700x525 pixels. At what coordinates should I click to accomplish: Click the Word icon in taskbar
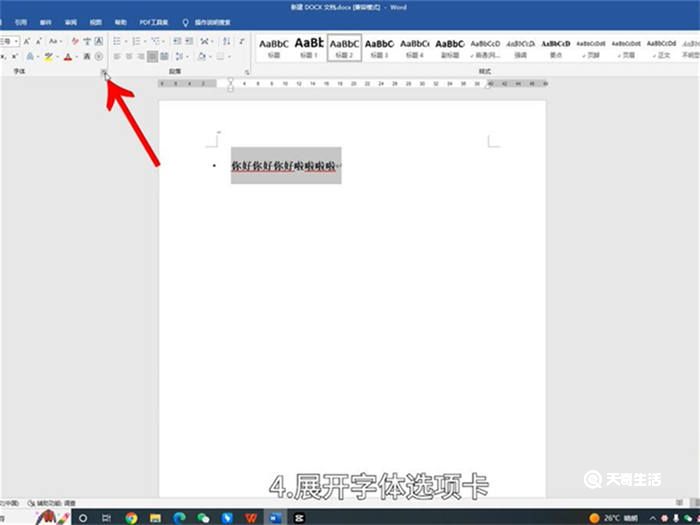(275, 518)
